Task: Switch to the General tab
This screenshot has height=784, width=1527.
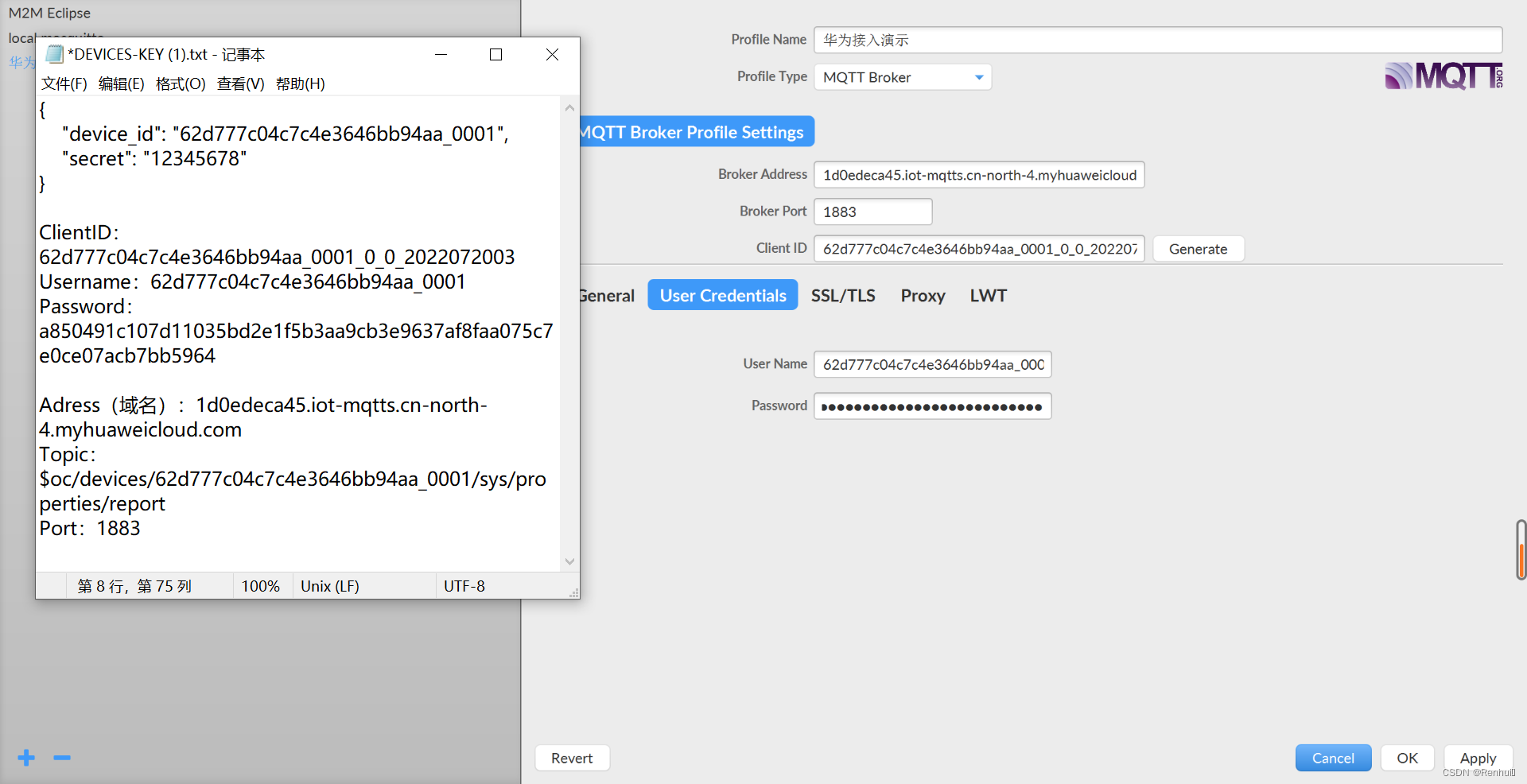Action: [x=608, y=296]
